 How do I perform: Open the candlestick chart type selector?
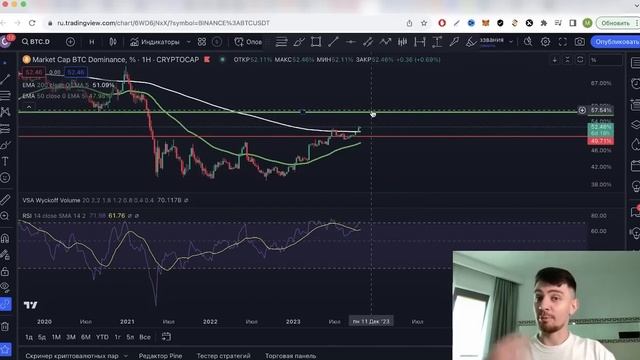[x=113, y=42]
